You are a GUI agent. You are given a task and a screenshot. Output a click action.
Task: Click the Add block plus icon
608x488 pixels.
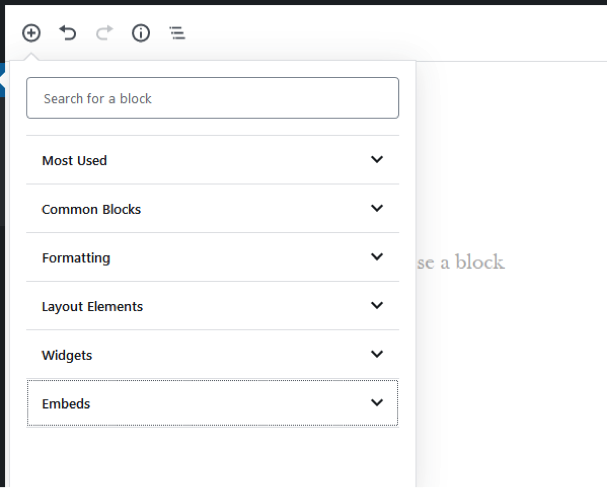point(31,33)
